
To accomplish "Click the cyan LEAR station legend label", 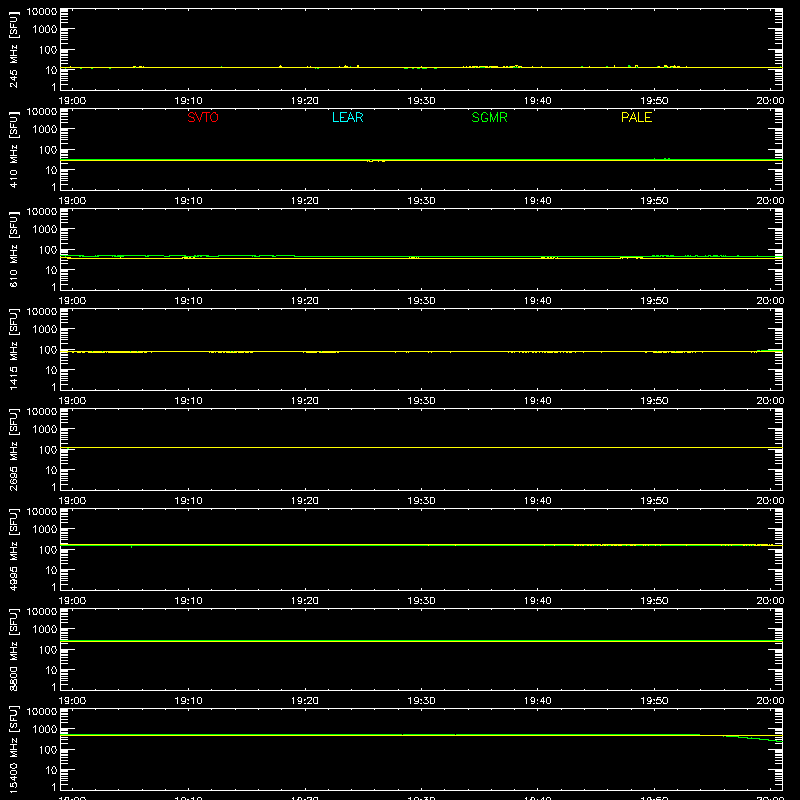I will (x=347, y=117).
